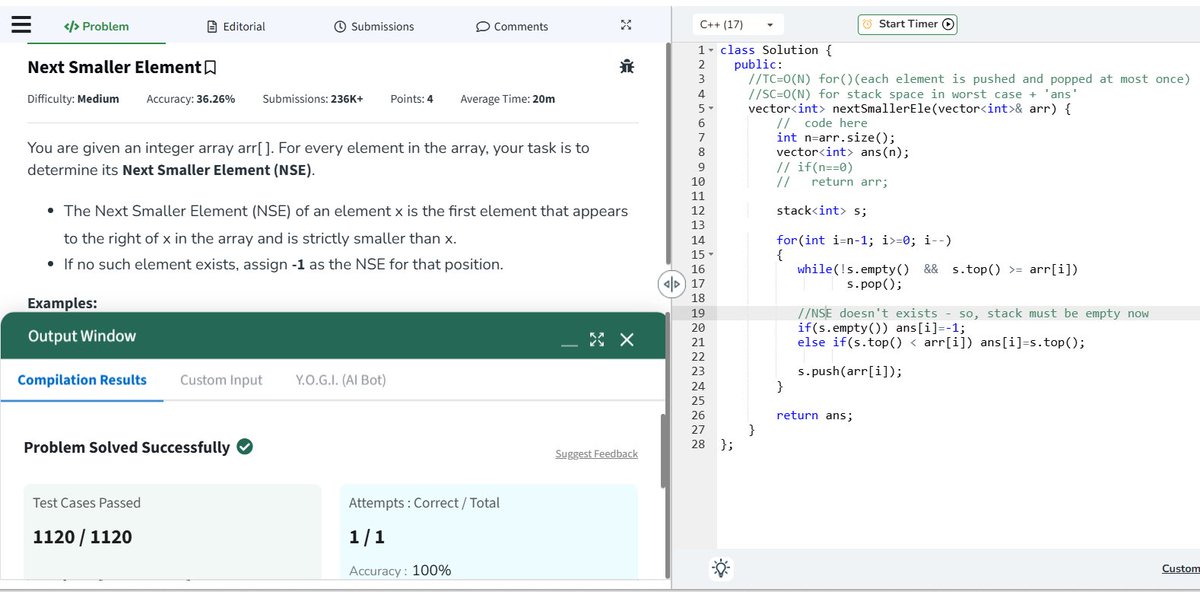Click the Start Timer button
This screenshot has width=1200, height=592.
click(x=908, y=24)
